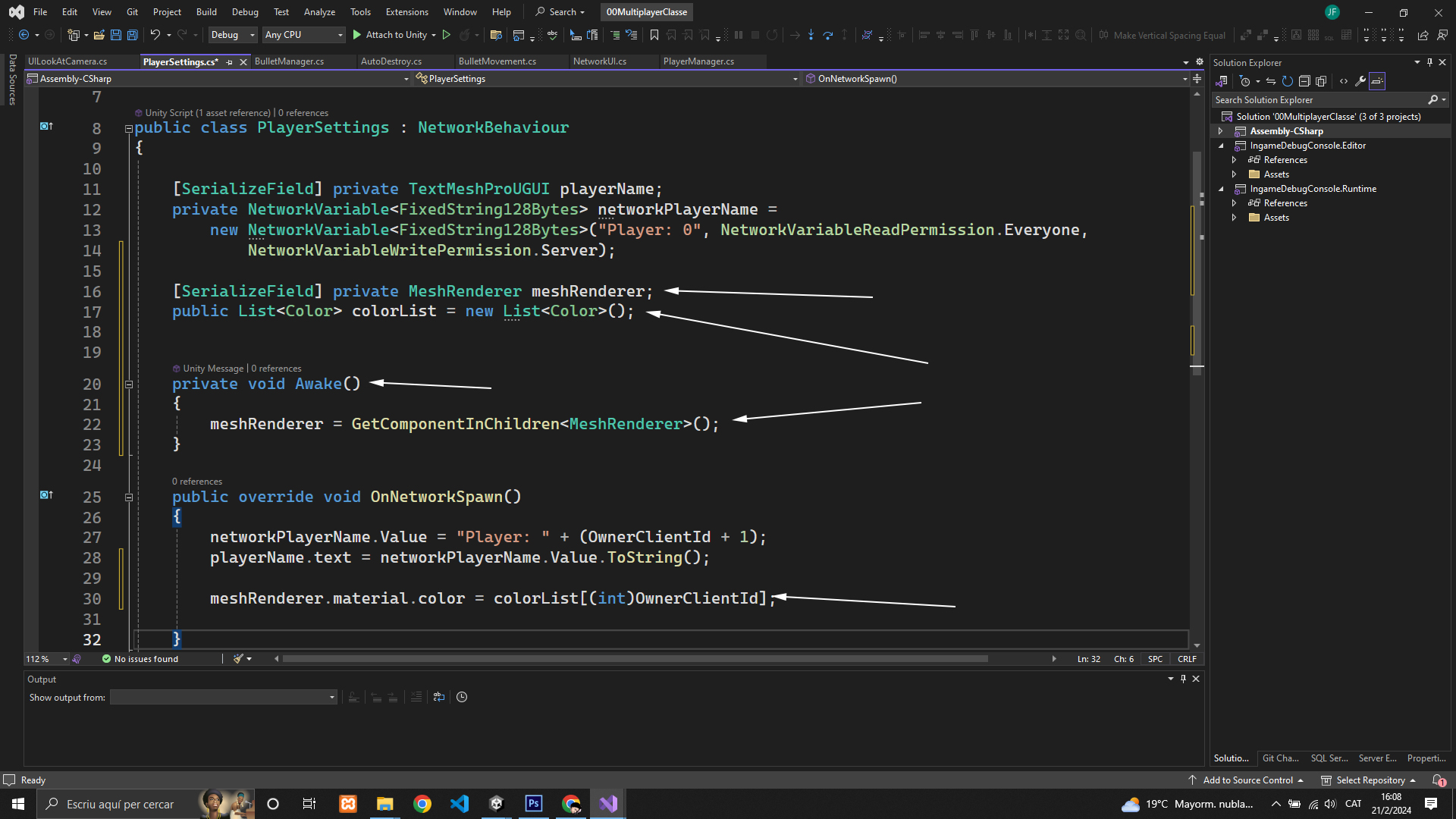The height and width of the screenshot is (819, 1456).
Task: Click the Save All toolbar icon
Action: pos(132,35)
